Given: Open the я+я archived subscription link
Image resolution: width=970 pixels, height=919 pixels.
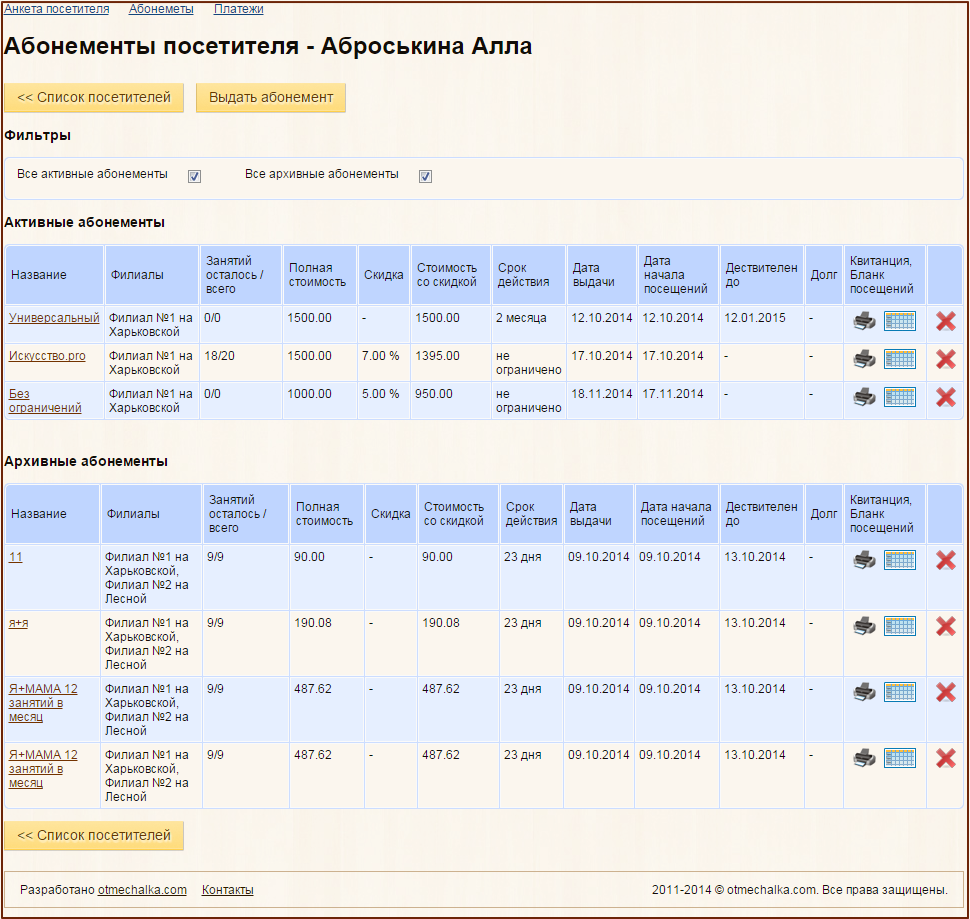Looking at the screenshot, I should (x=19, y=623).
